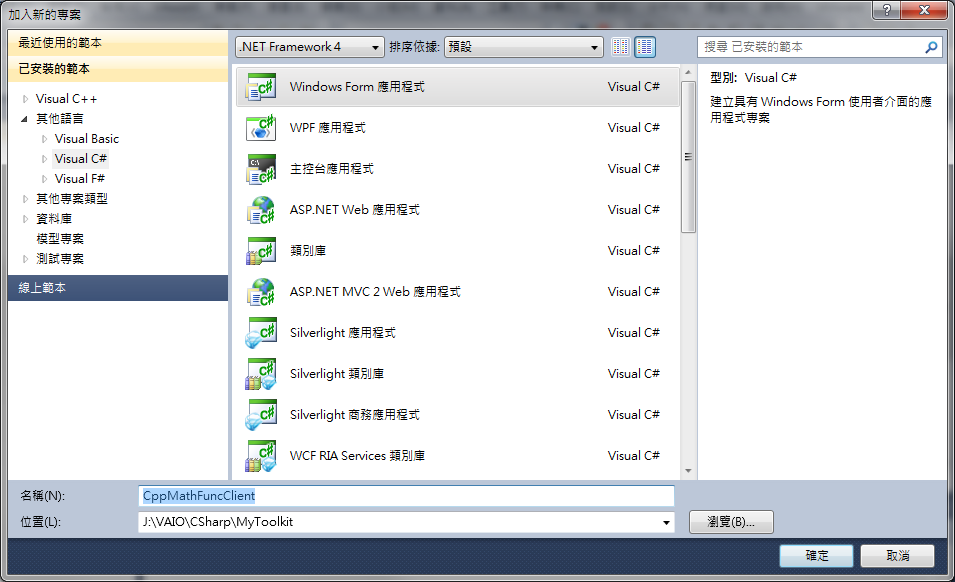Select the "WCF RIA Services 類別庫" text
The image size is (955, 582).
point(358,456)
